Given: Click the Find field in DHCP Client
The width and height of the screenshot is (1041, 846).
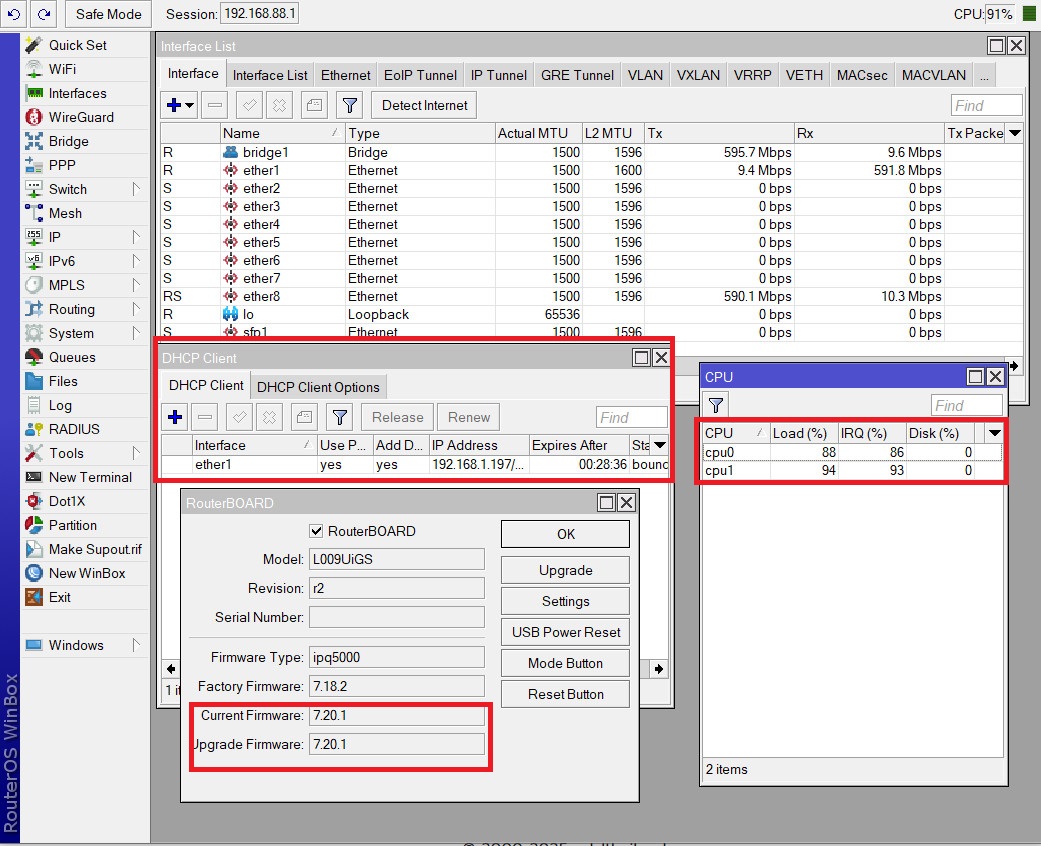Looking at the screenshot, I should [631, 417].
